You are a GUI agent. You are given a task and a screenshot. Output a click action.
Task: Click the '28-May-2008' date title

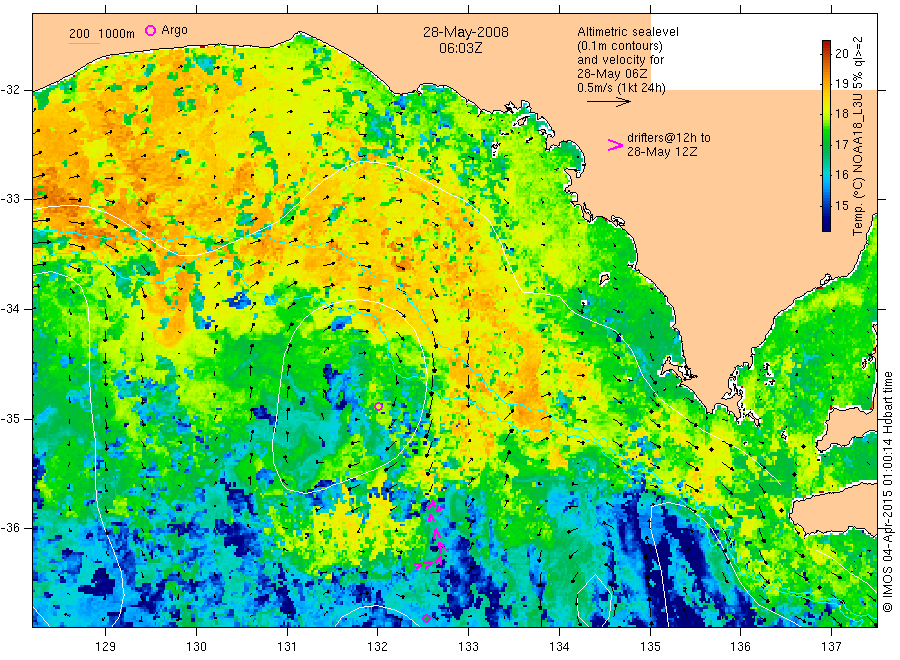[465, 32]
